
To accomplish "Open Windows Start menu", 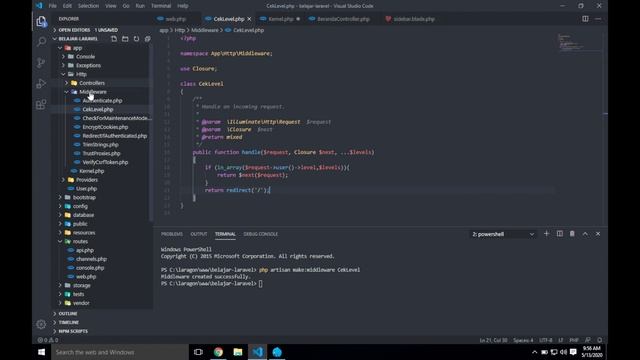I will 41,352.
